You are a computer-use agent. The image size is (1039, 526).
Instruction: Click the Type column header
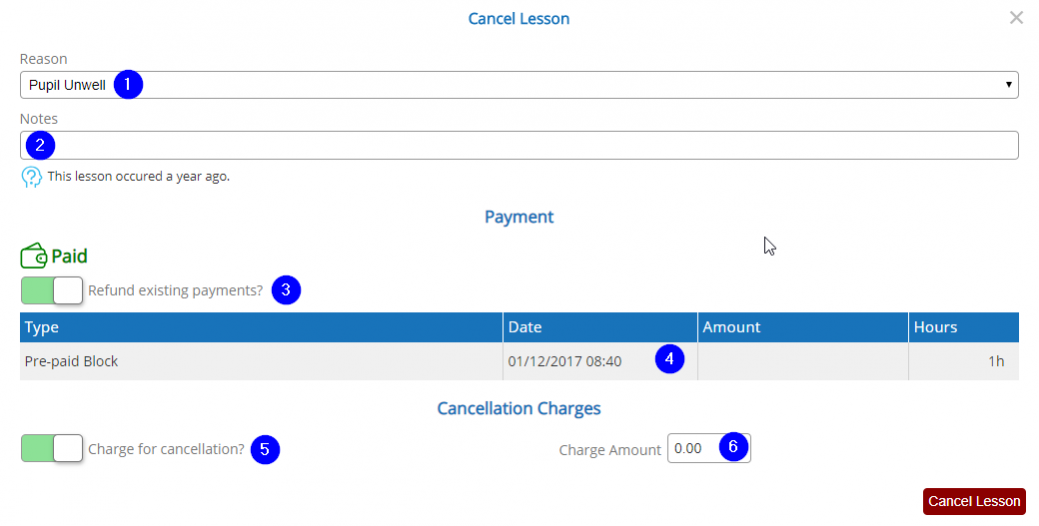261,327
